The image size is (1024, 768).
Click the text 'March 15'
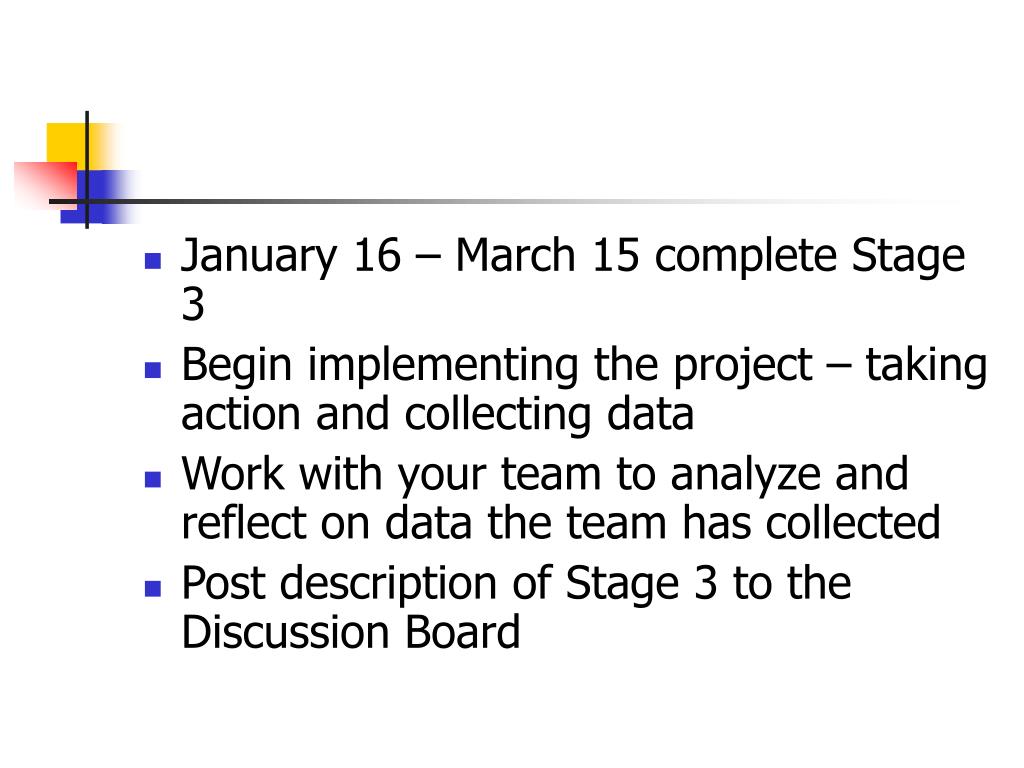(547, 254)
